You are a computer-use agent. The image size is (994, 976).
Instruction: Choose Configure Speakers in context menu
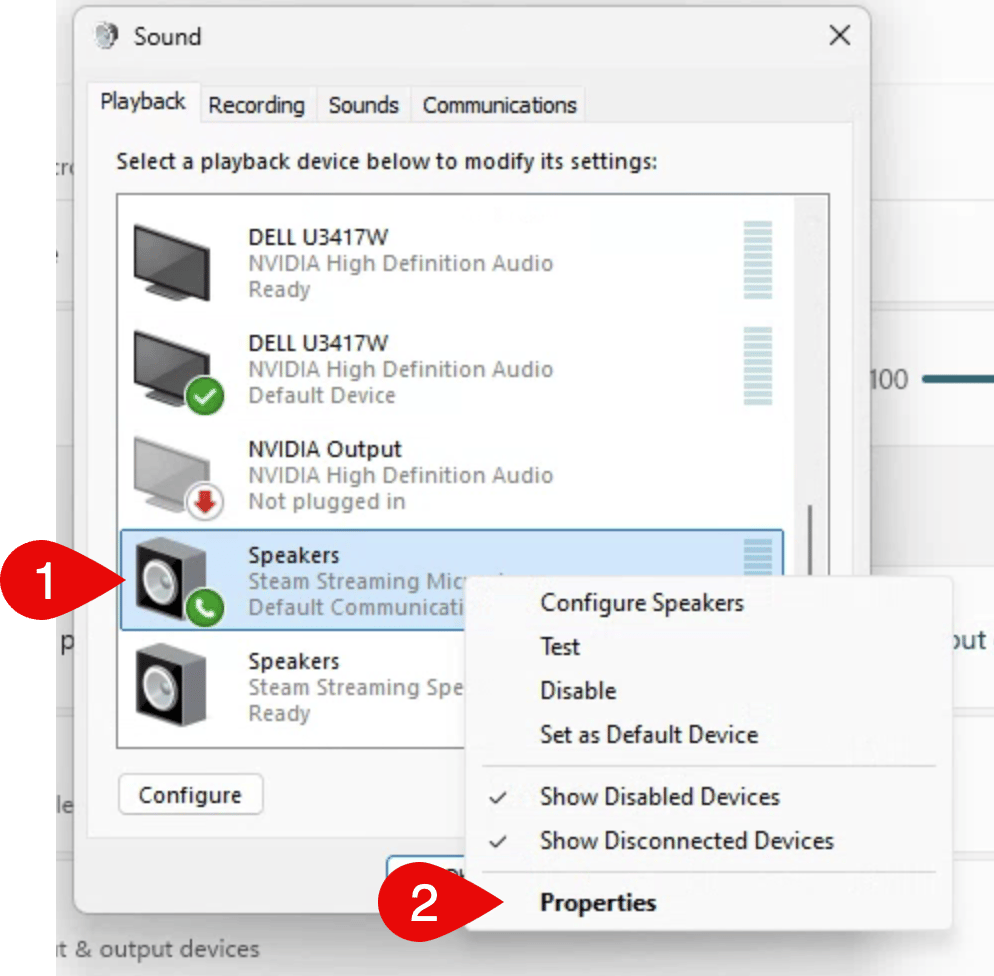(x=642, y=603)
